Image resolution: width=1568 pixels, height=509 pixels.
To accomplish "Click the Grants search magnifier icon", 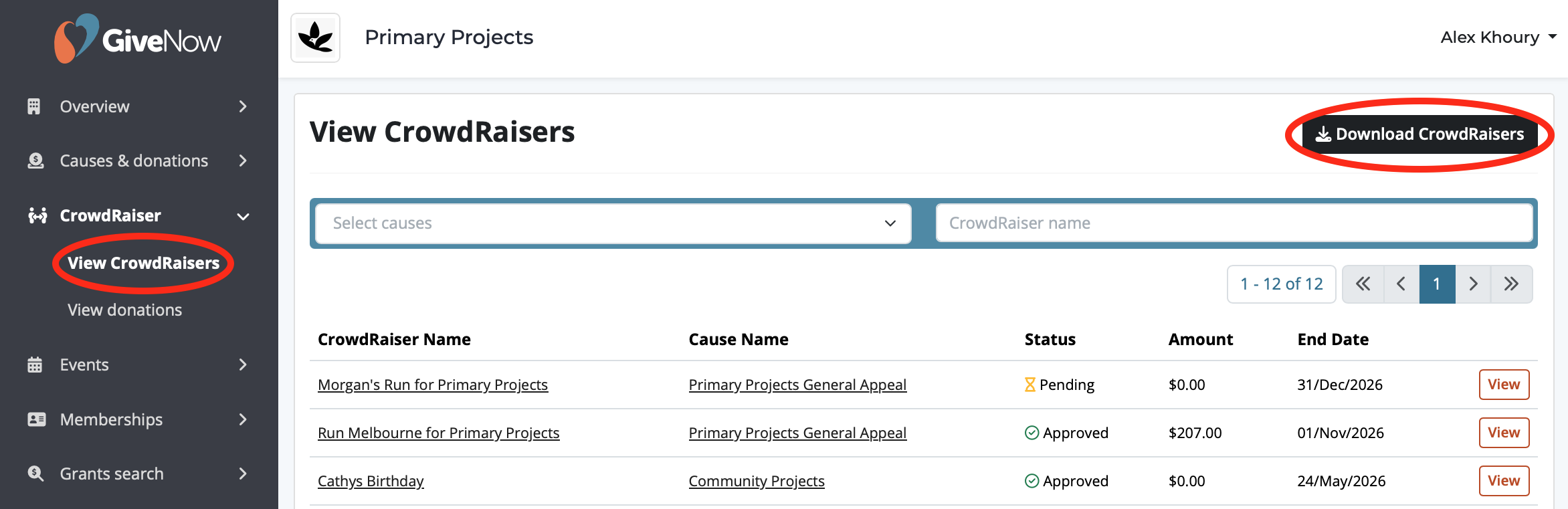I will 35,474.
